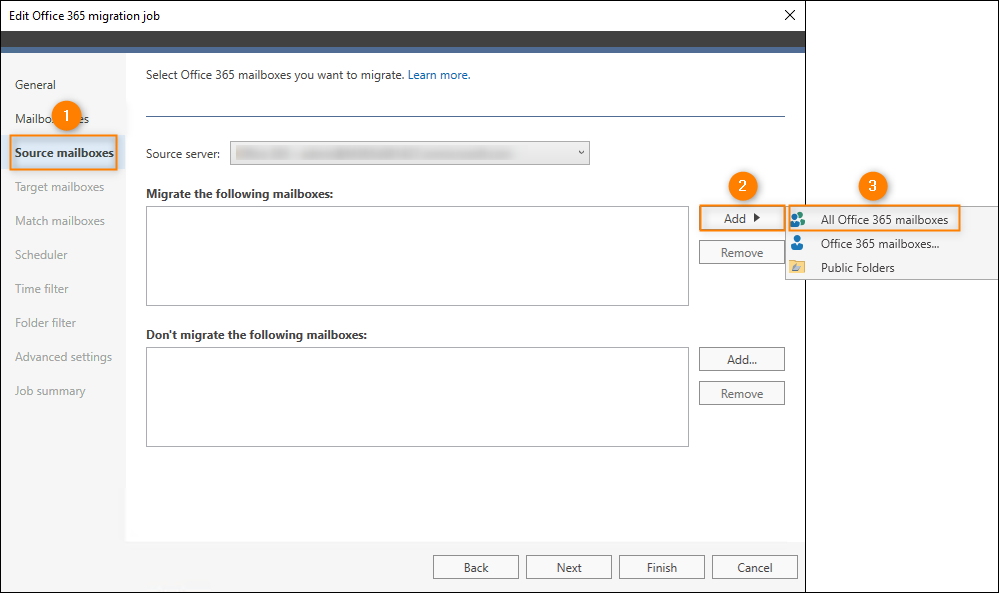Click the Finish button
Screen dimensions: 999x593
click(662, 568)
